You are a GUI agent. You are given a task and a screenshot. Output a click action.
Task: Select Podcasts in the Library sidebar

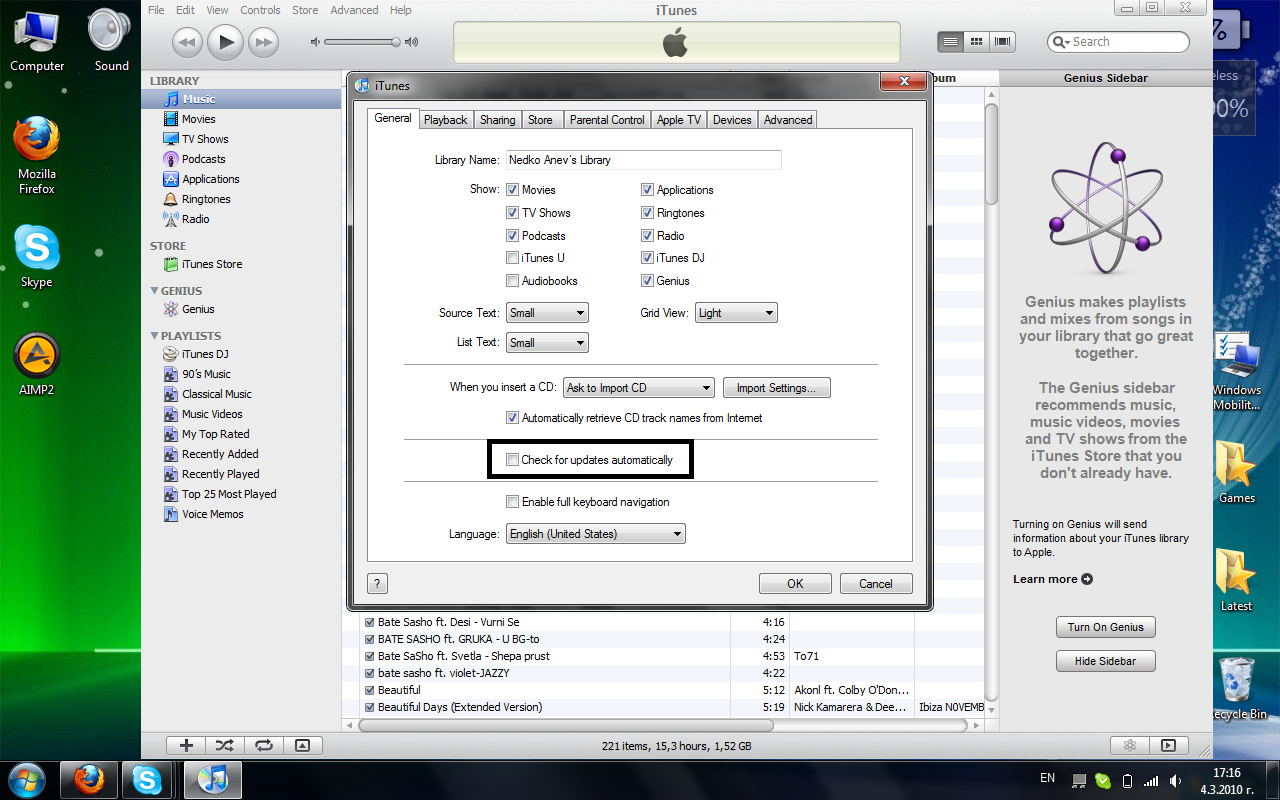[203, 159]
